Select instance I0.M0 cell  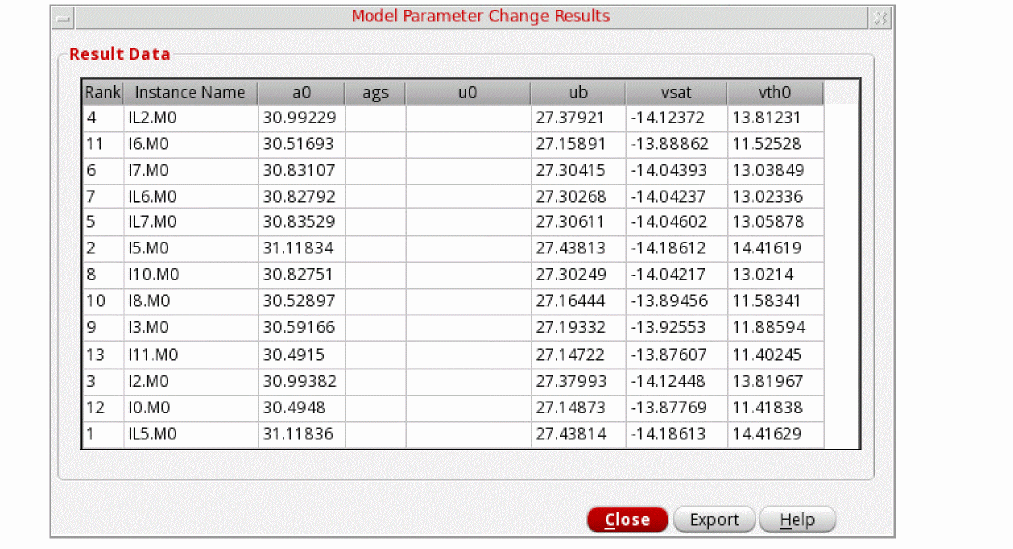coord(191,408)
